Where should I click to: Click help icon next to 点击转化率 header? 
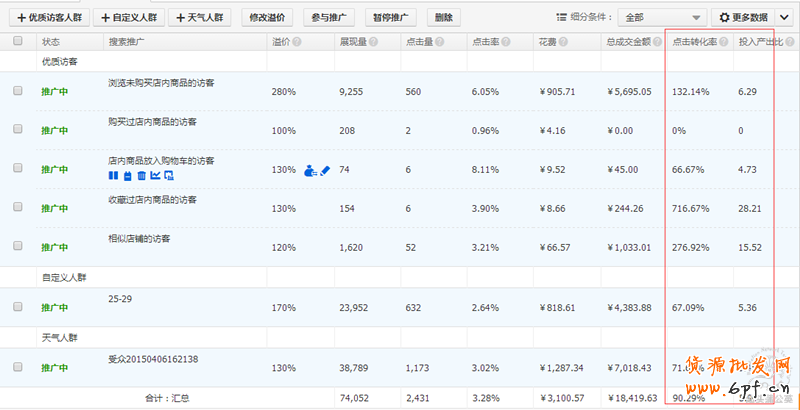point(723,42)
